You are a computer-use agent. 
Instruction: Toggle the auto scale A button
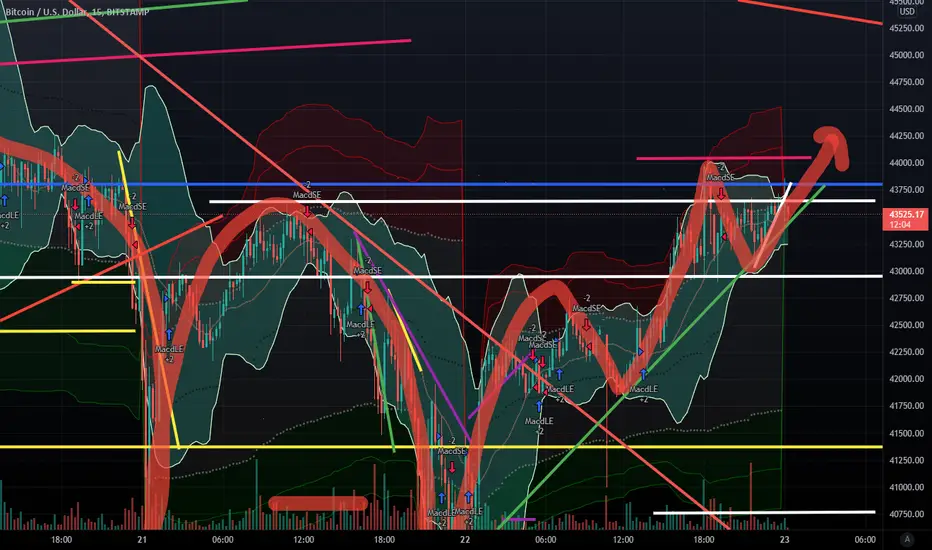tap(906, 539)
